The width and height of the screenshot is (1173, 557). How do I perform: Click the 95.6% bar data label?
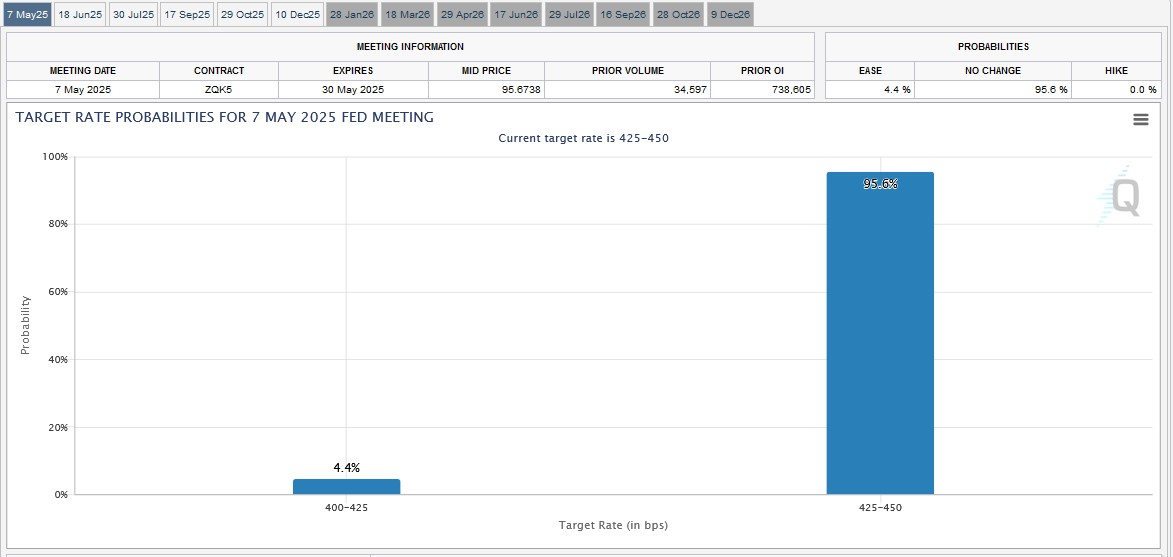880,184
